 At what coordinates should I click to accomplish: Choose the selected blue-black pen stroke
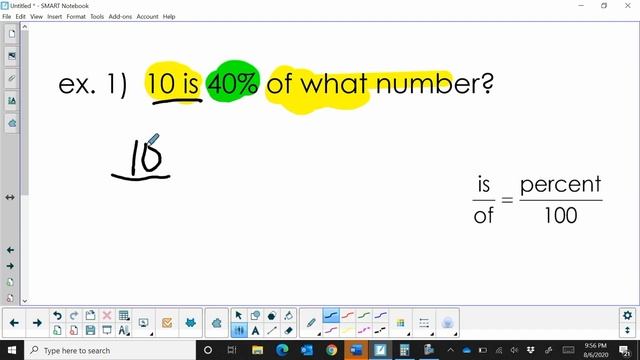pyautogui.click(x=331, y=316)
